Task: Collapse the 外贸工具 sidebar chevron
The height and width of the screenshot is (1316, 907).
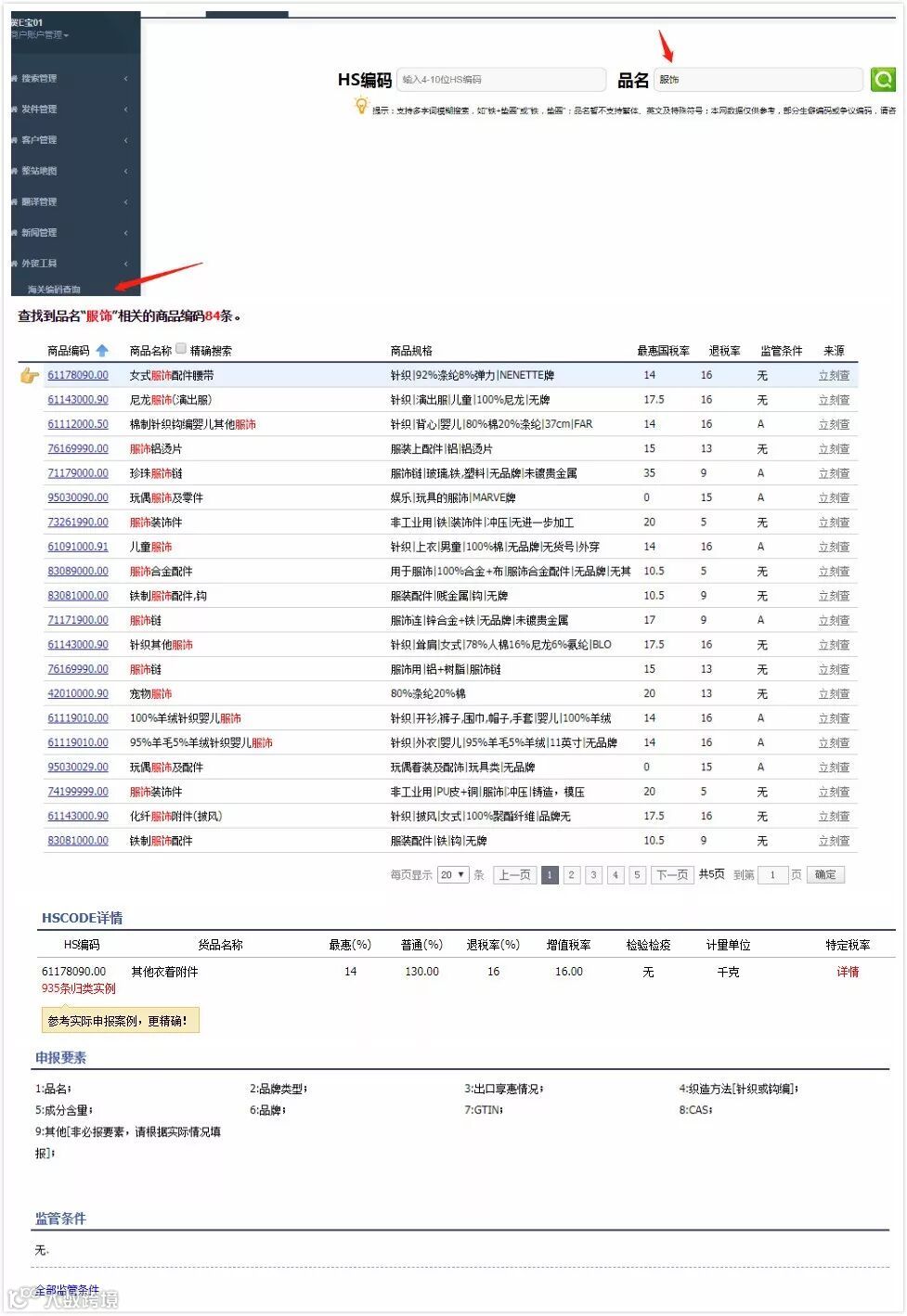Action: pyautogui.click(x=125, y=264)
